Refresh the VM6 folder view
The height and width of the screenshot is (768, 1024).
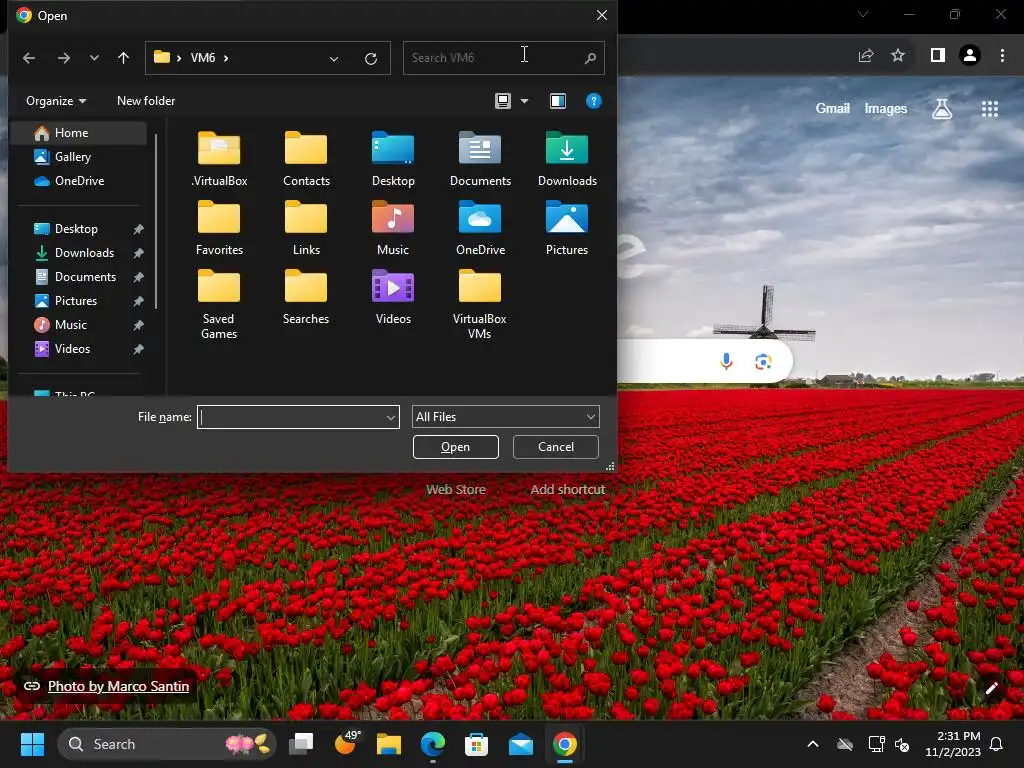(x=371, y=59)
